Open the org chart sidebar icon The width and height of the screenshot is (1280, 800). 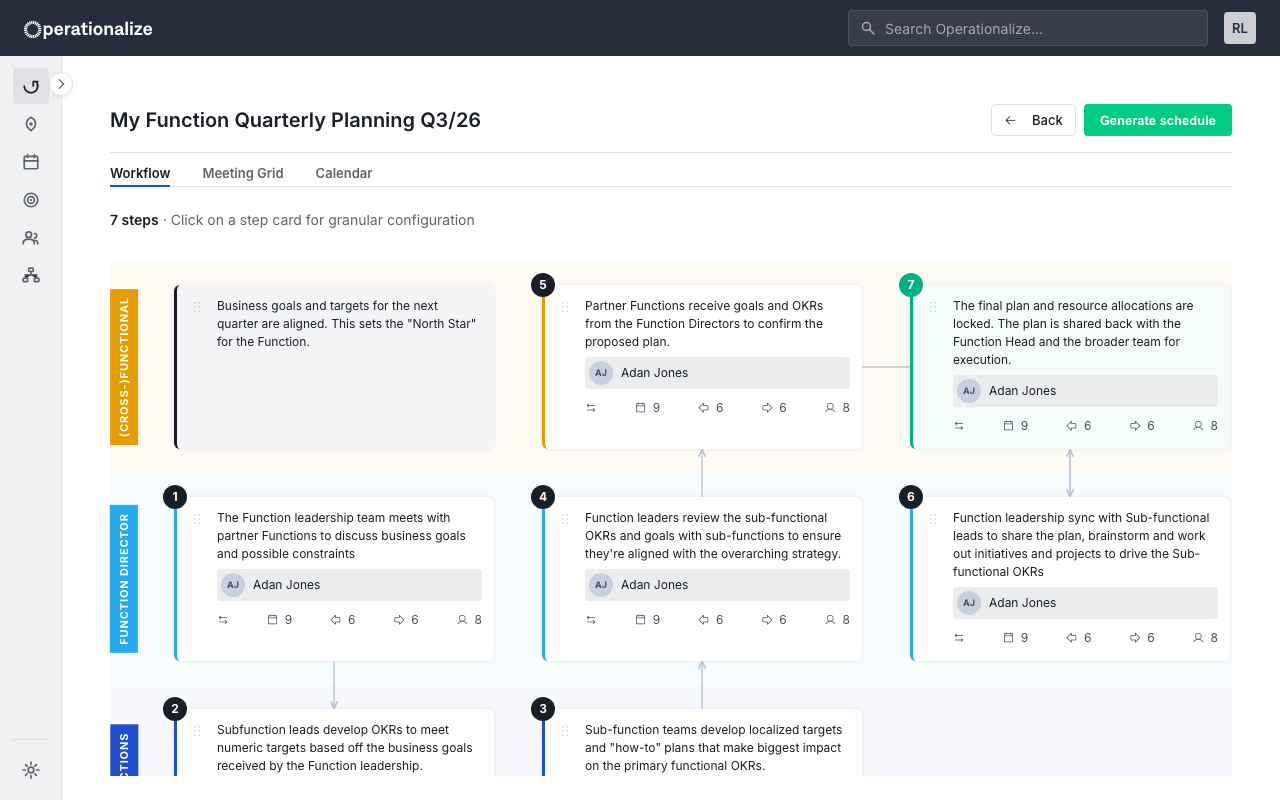point(31,275)
